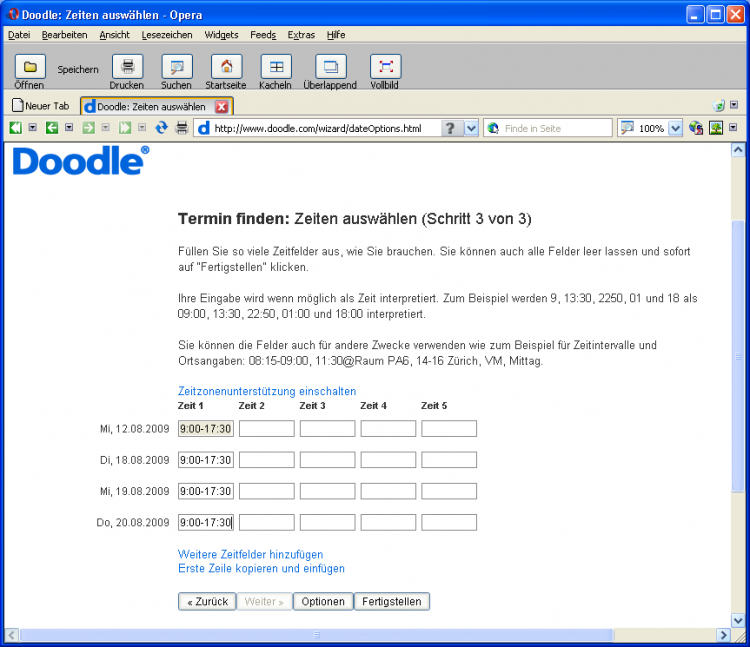Screen dimensions: 750x647
Task: Go back with the green back arrow
Action: click(x=52, y=128)
